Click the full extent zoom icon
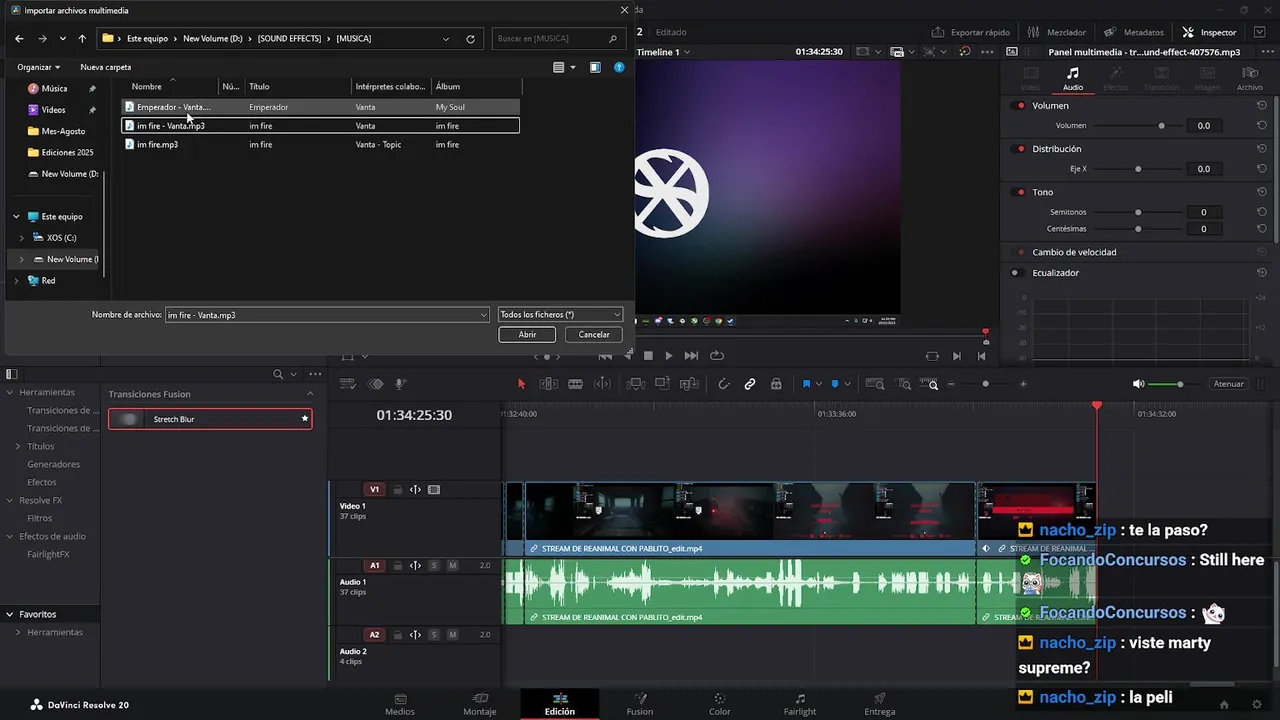 [x=875, y=384]
